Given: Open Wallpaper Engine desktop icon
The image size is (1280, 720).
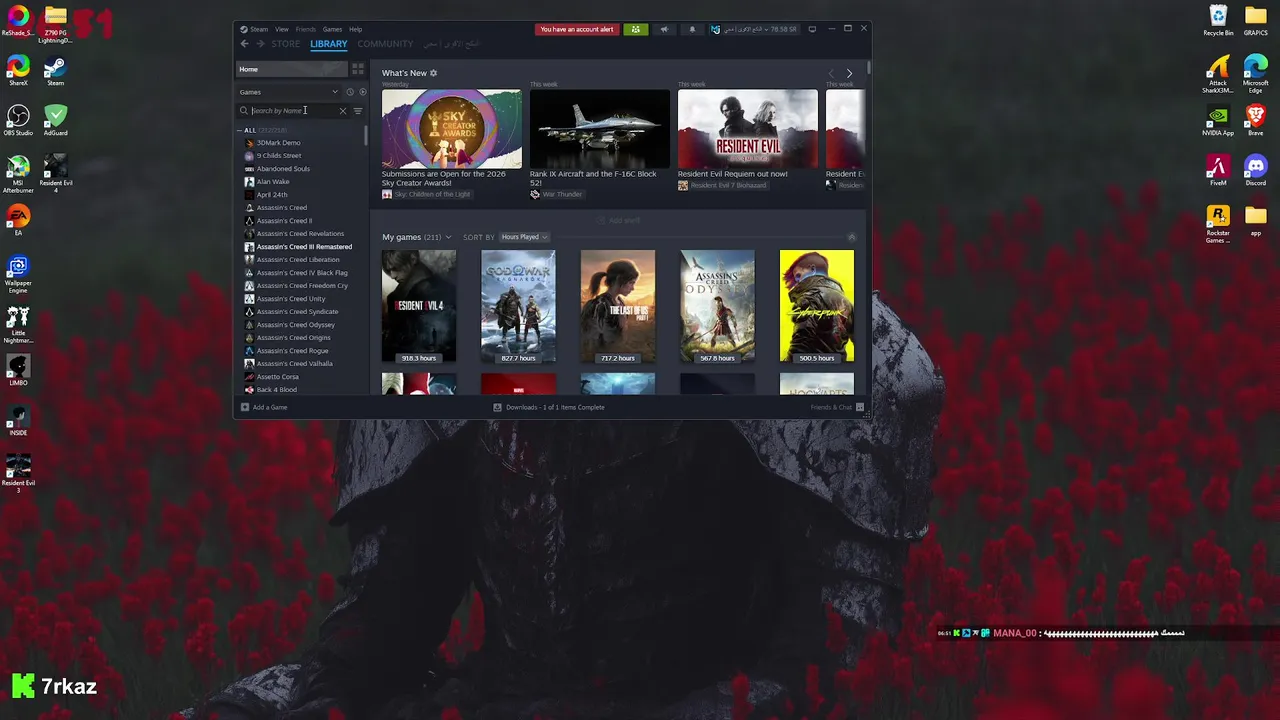Looking at the screenshot, I should pos(18,274).
